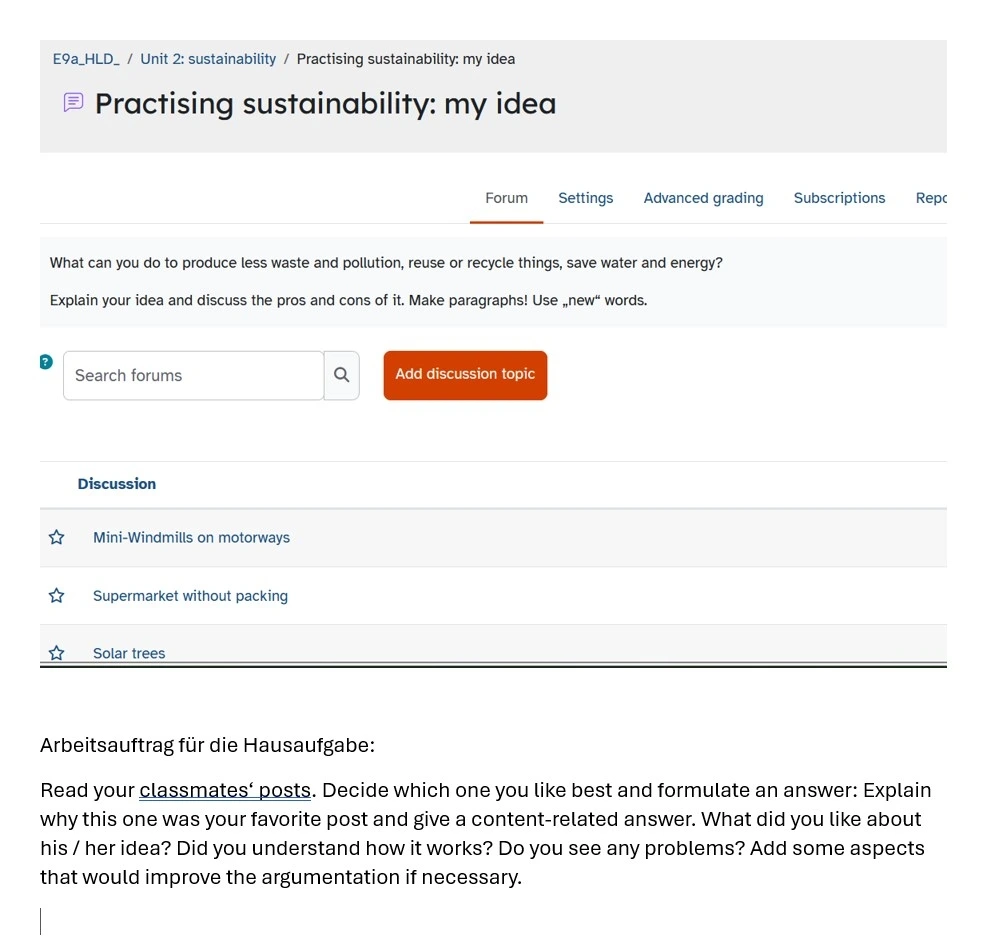This screenshot has height=949, width=999.
Task: Click the Discussion column header
Action: [117, 484]
